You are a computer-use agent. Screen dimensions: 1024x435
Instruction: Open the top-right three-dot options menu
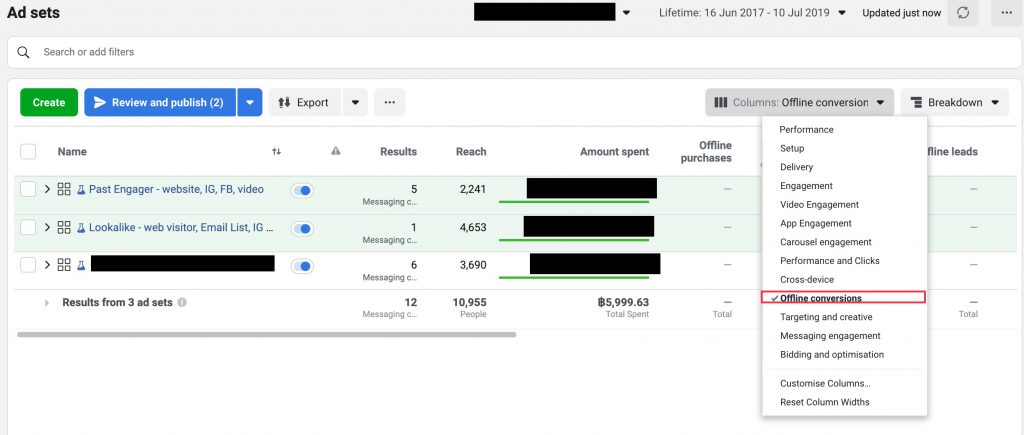[1005, 13]
